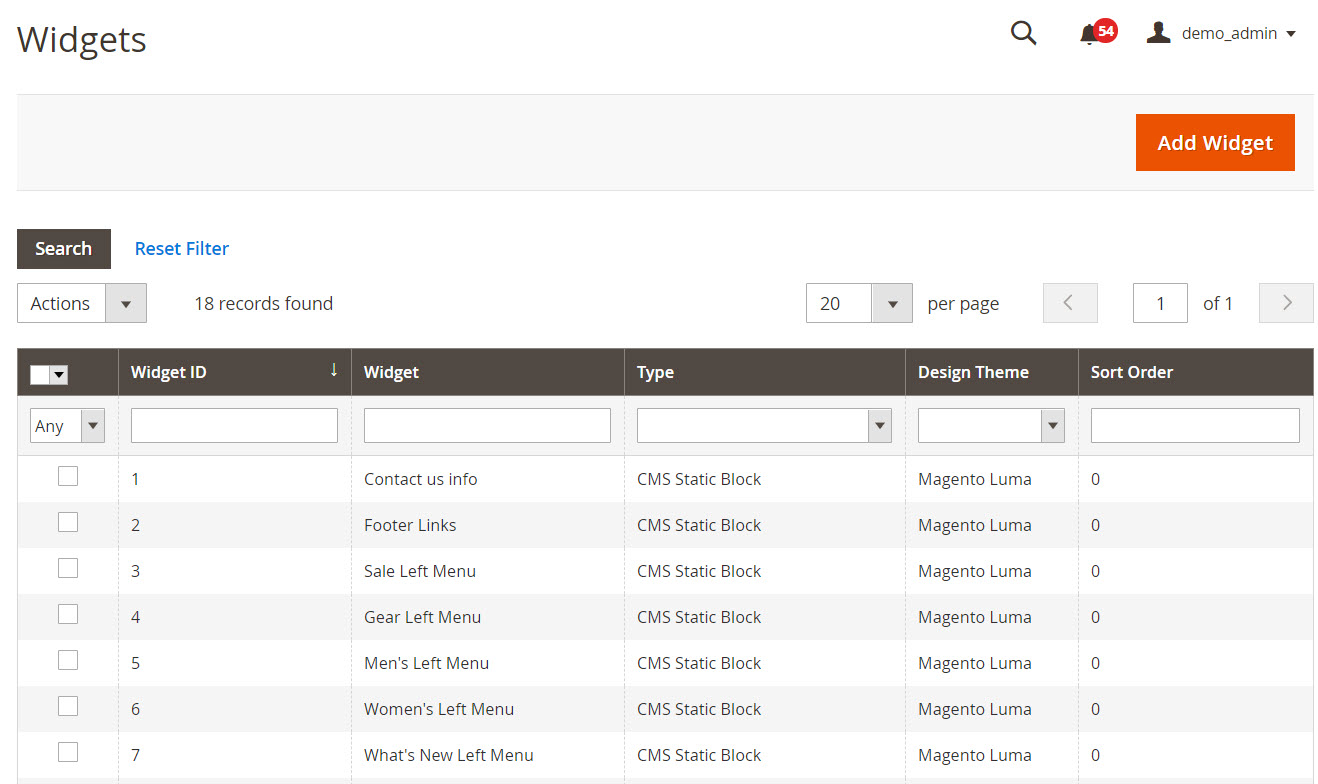The height and width of the screenshot is (784, 1318).
Task: Sort by Sort Order column header
Action: point(1196,372)
